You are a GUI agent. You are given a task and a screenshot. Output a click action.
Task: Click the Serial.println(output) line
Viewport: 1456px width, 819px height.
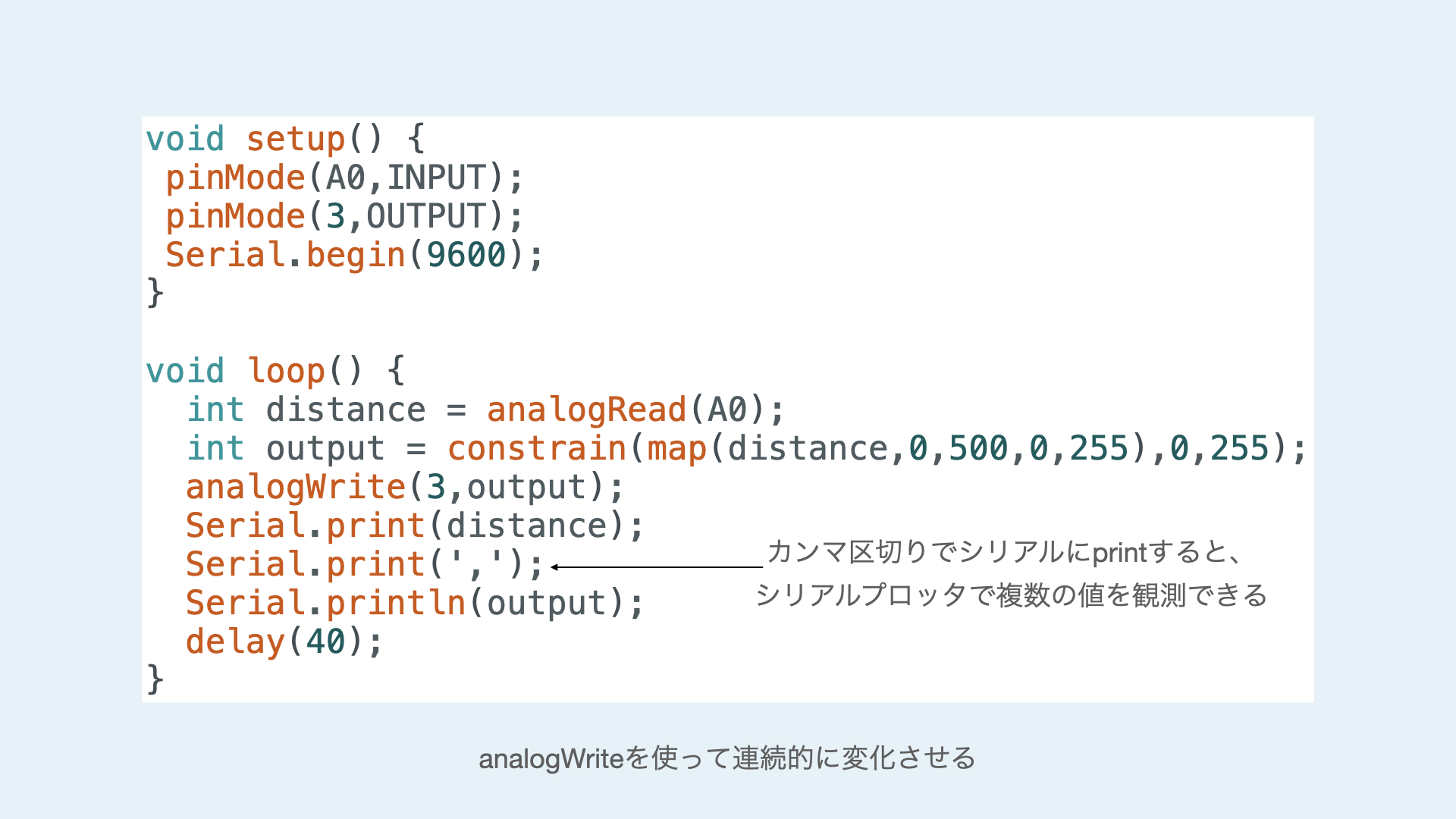point(414,604)
